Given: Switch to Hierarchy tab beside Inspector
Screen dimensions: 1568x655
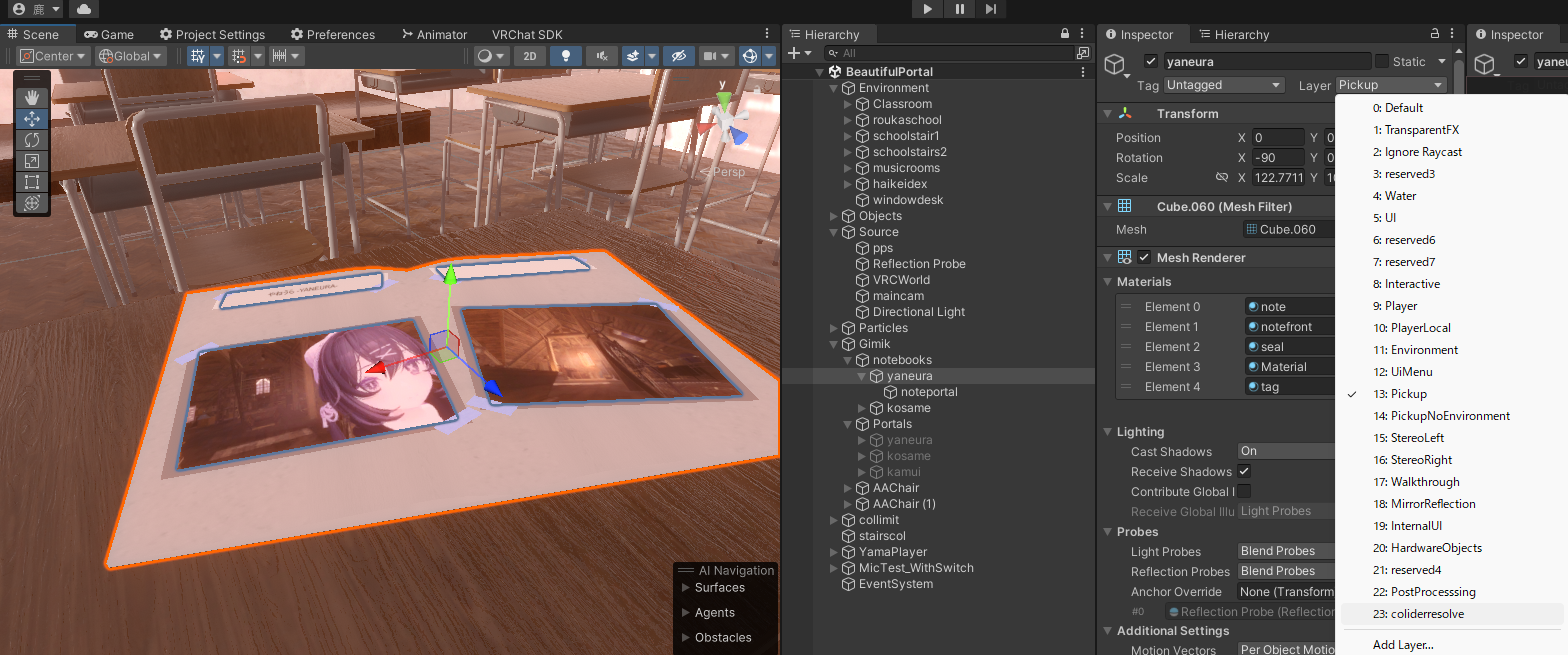Looking at the screenshot, I should pos(1234,34).
